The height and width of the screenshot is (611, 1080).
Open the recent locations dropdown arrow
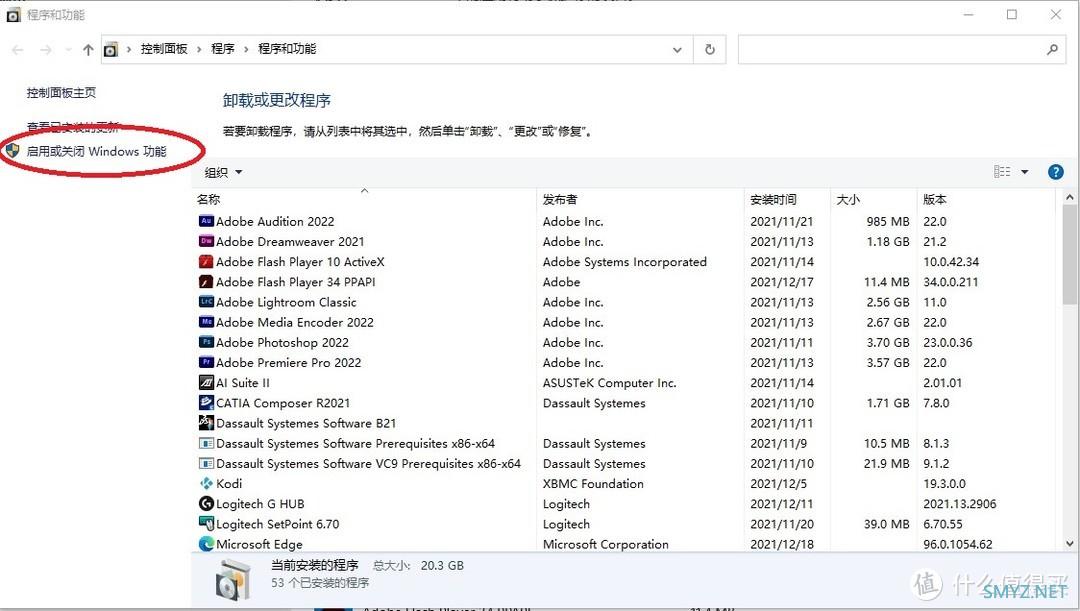(x=68, y=50)
